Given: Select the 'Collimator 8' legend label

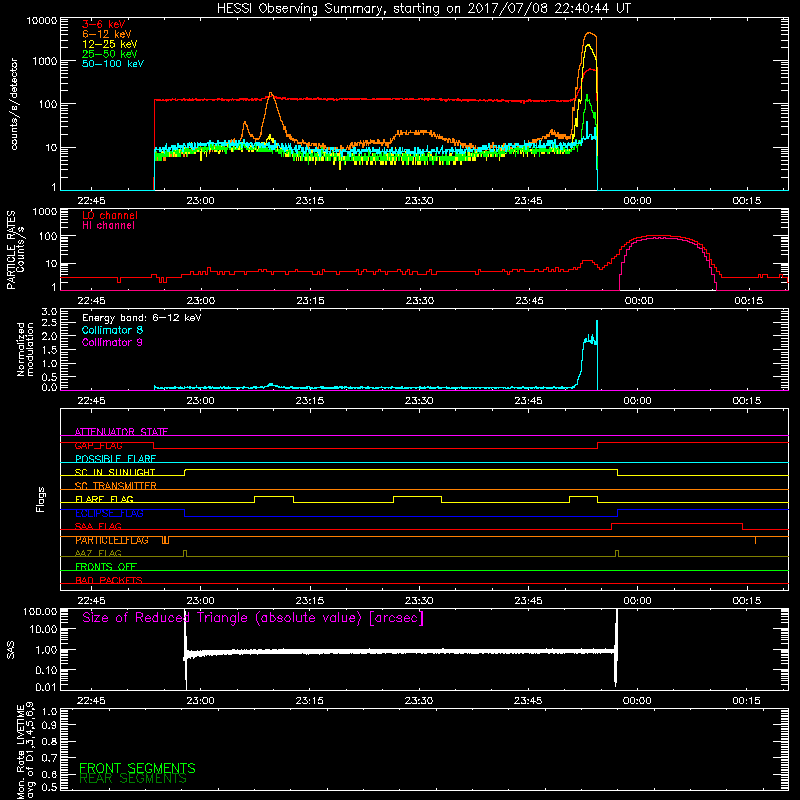Looking at the screenshot, I should (x=112, y=330).
